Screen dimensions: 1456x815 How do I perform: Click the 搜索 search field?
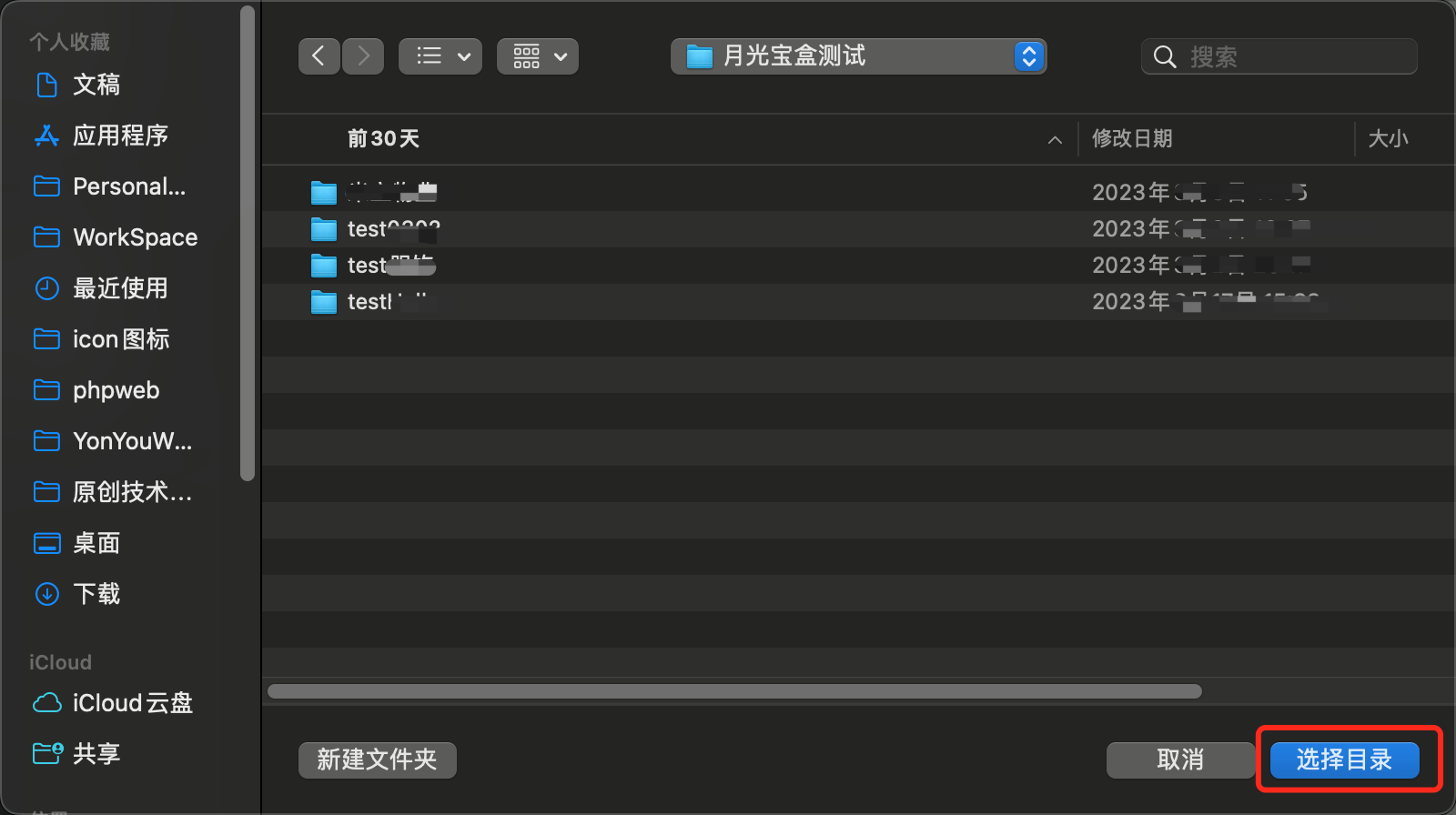[x=1292, y=56]
